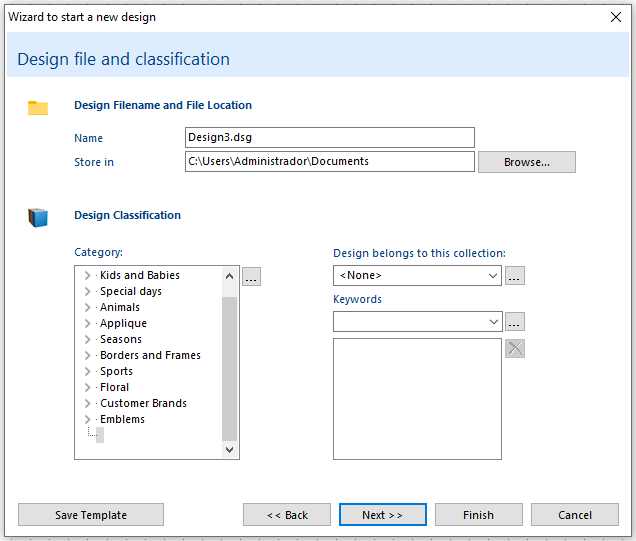
Task: Click into the design Name field
Action: click(x=329, y=138)
